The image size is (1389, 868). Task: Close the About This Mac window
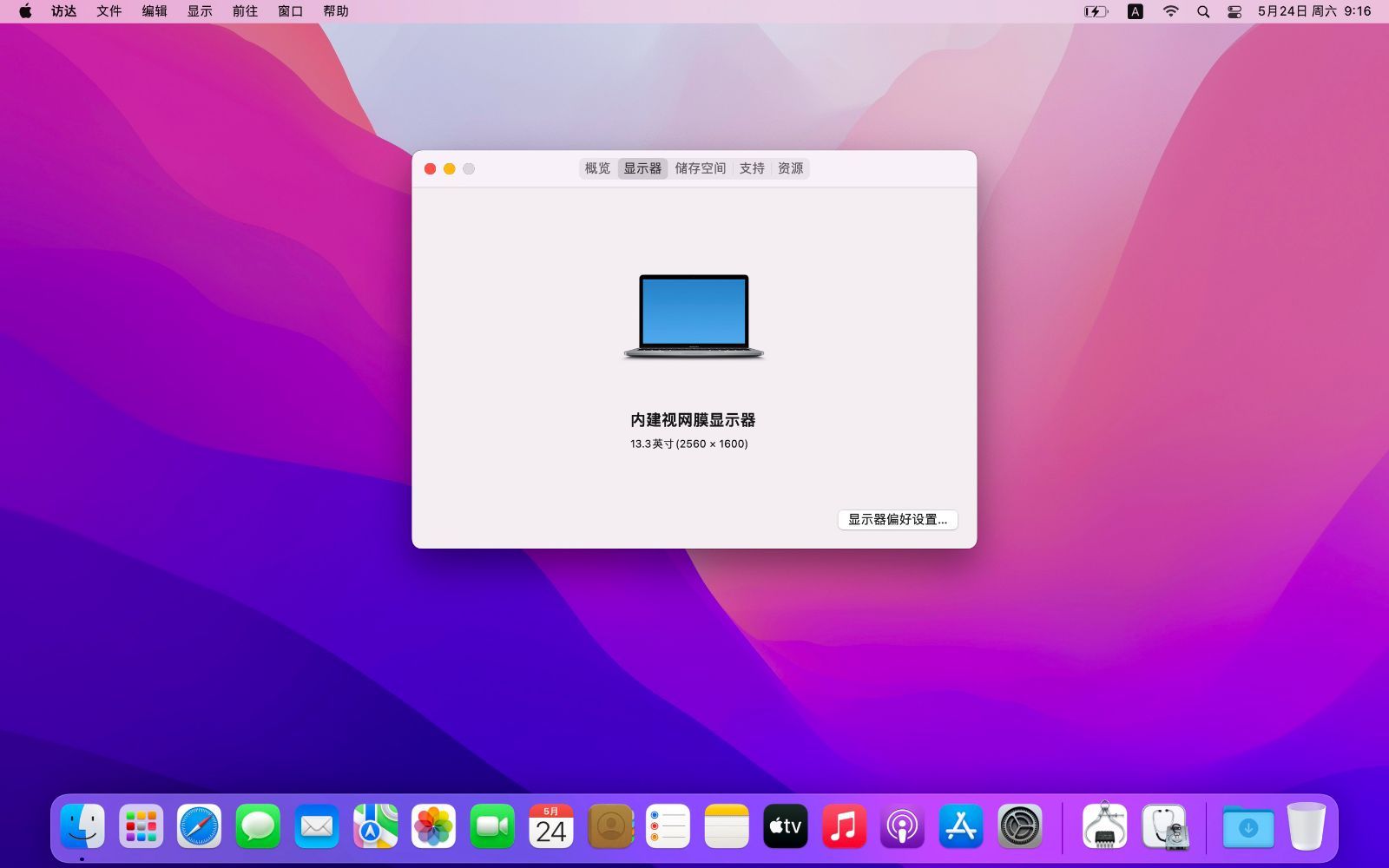[430, 168]
